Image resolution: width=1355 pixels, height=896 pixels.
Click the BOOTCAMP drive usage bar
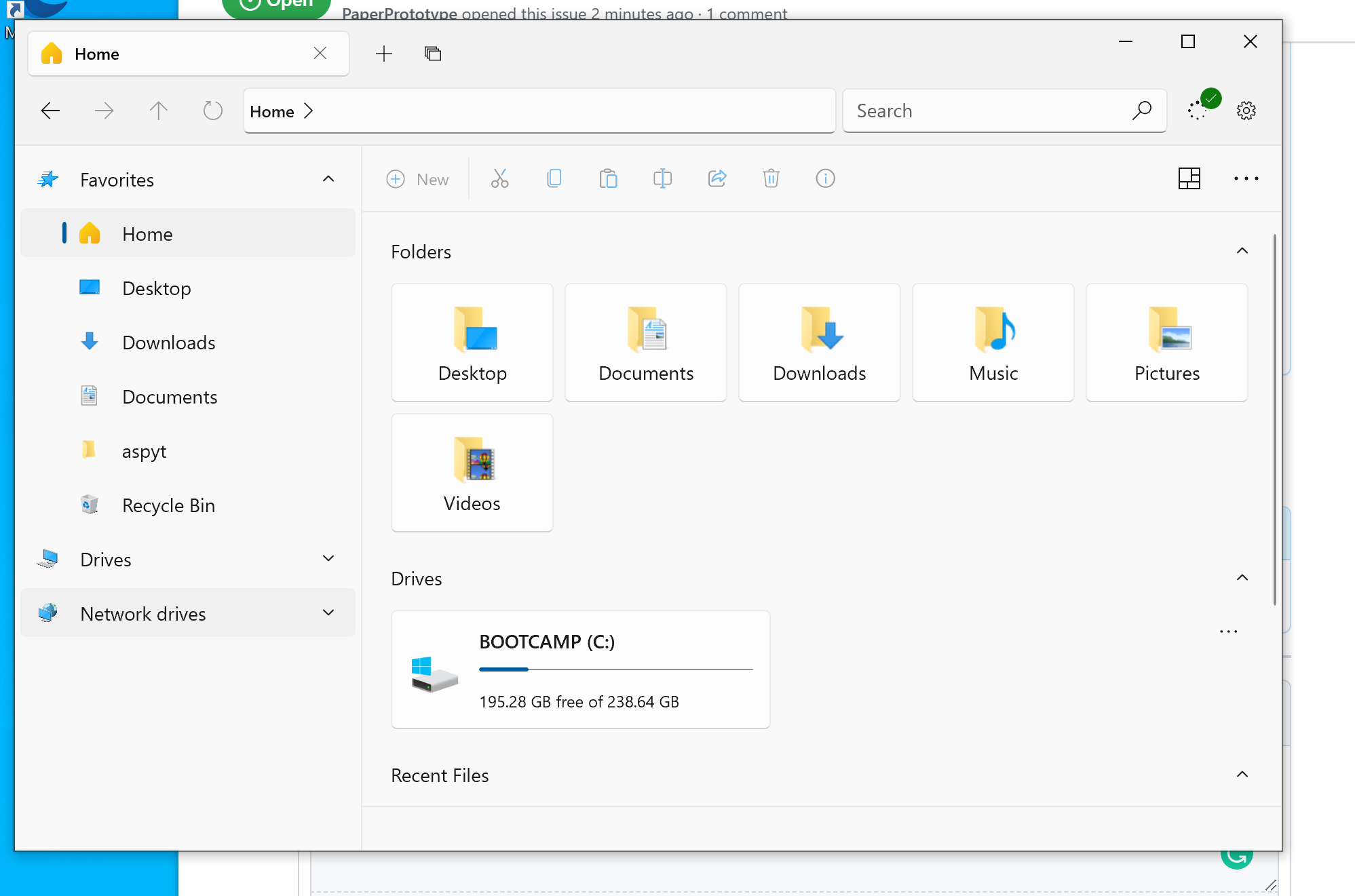616,669
